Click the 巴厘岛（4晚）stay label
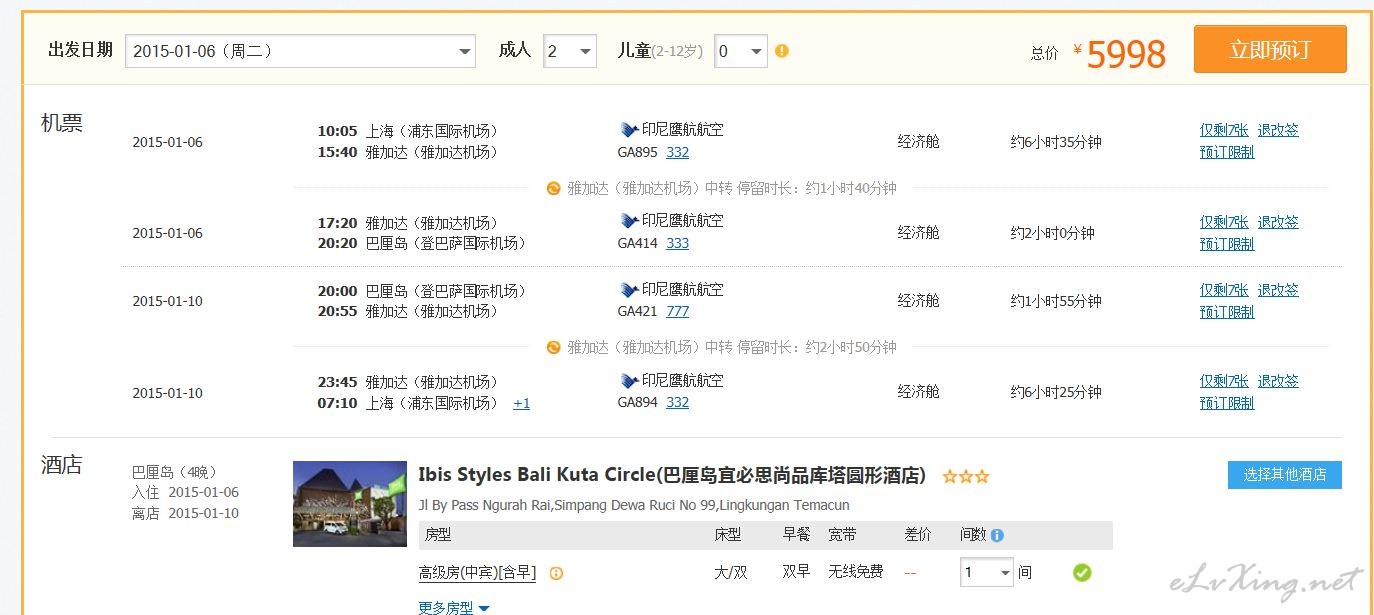This screenshot has width=1374, height=615. pyautogui.click(x=175, y=472)
